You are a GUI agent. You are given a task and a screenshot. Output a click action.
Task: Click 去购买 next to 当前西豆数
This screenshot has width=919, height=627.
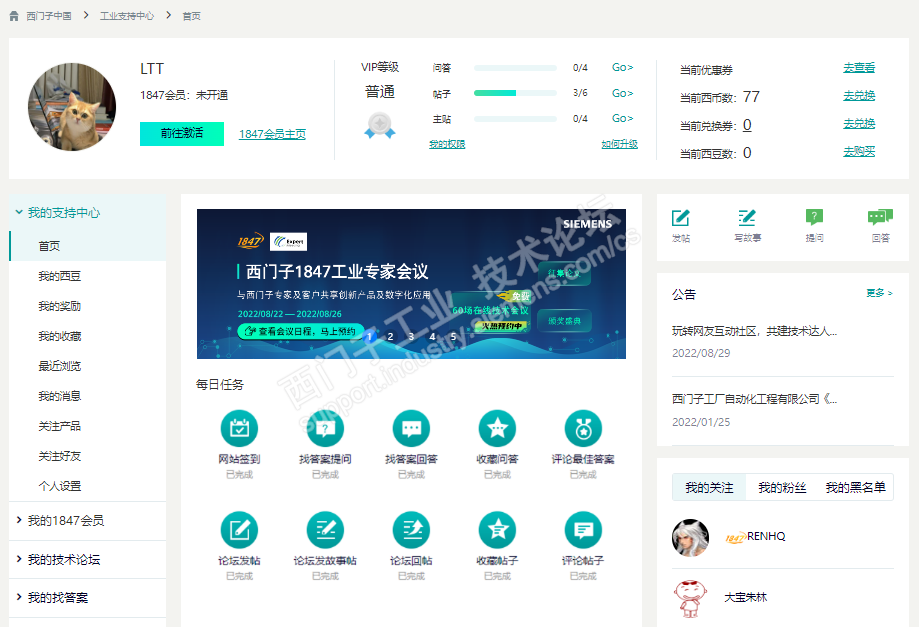[859, 152]
